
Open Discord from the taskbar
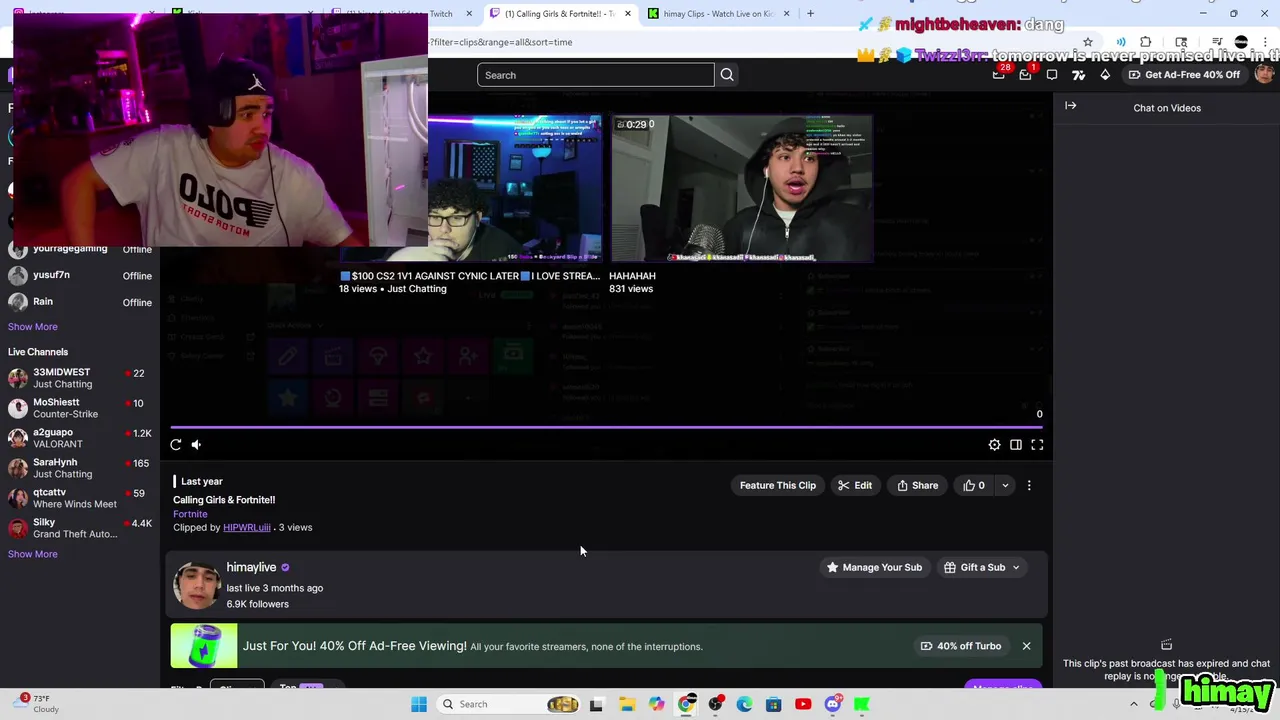[832, 704]
